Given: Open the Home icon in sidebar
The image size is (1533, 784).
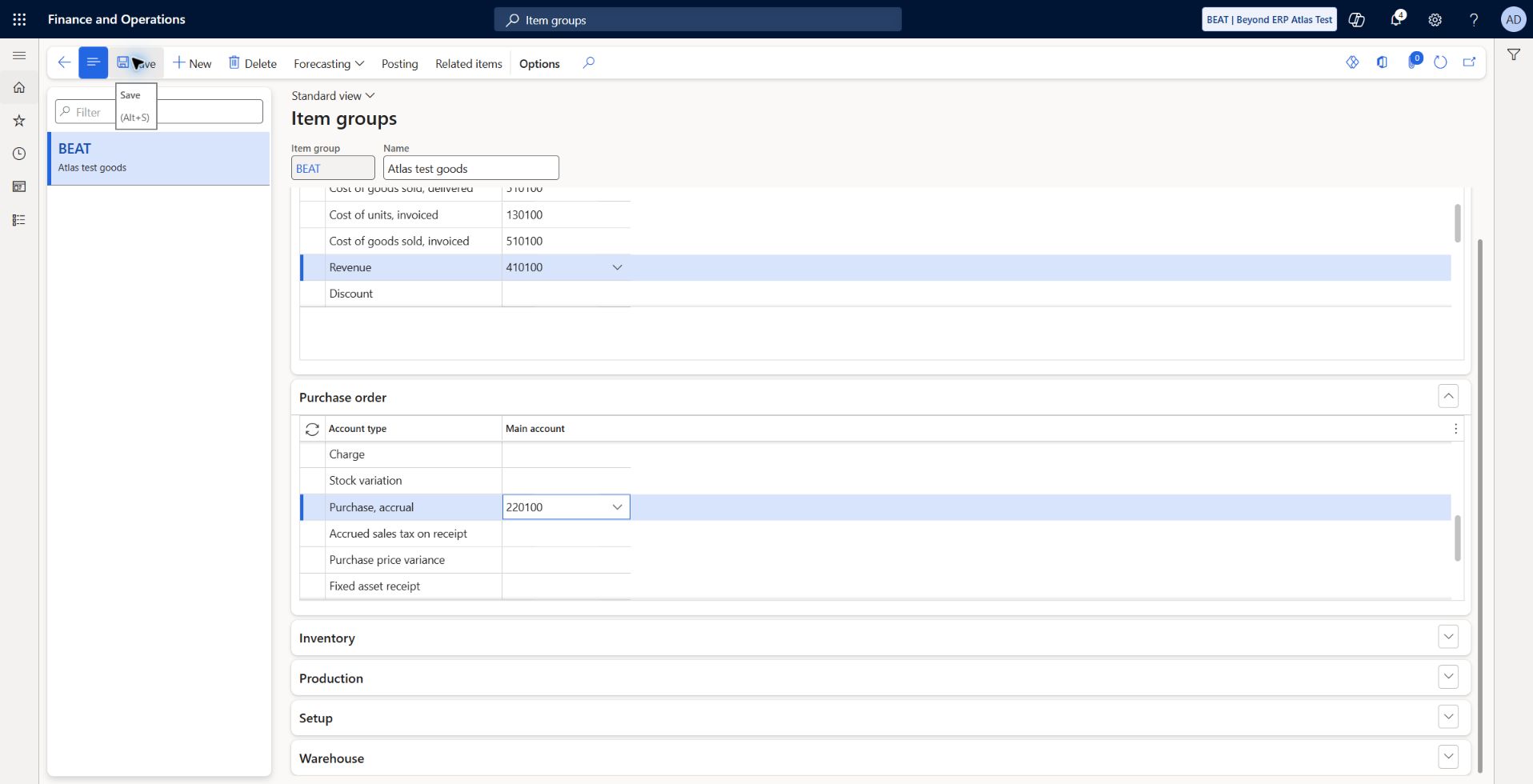Looking at the screenshot, I should pos(19,87).
